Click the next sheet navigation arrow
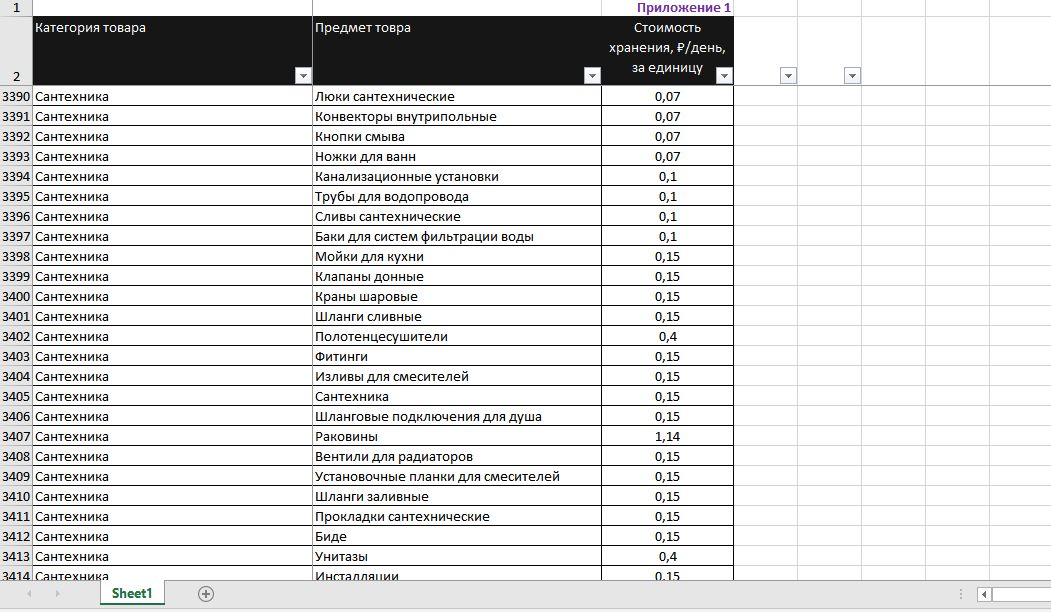This screenshot has height=612, width=1051. click(58, 594)
